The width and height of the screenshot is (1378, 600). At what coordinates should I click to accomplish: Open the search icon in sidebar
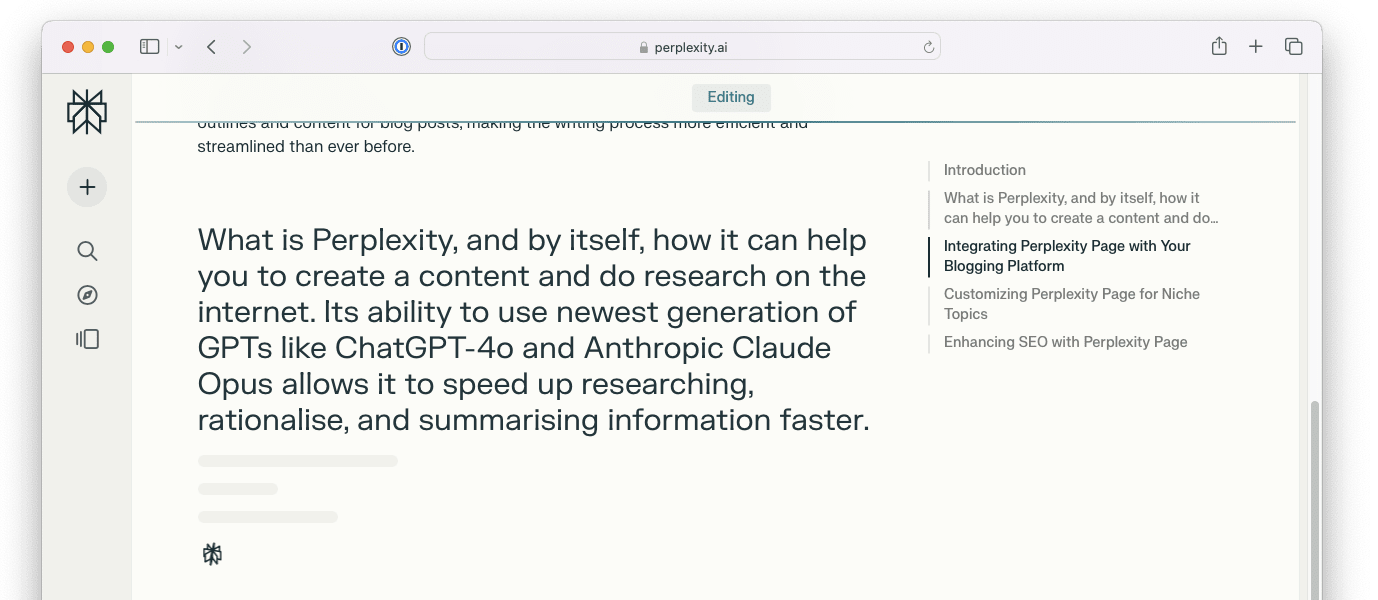[87, 251]
